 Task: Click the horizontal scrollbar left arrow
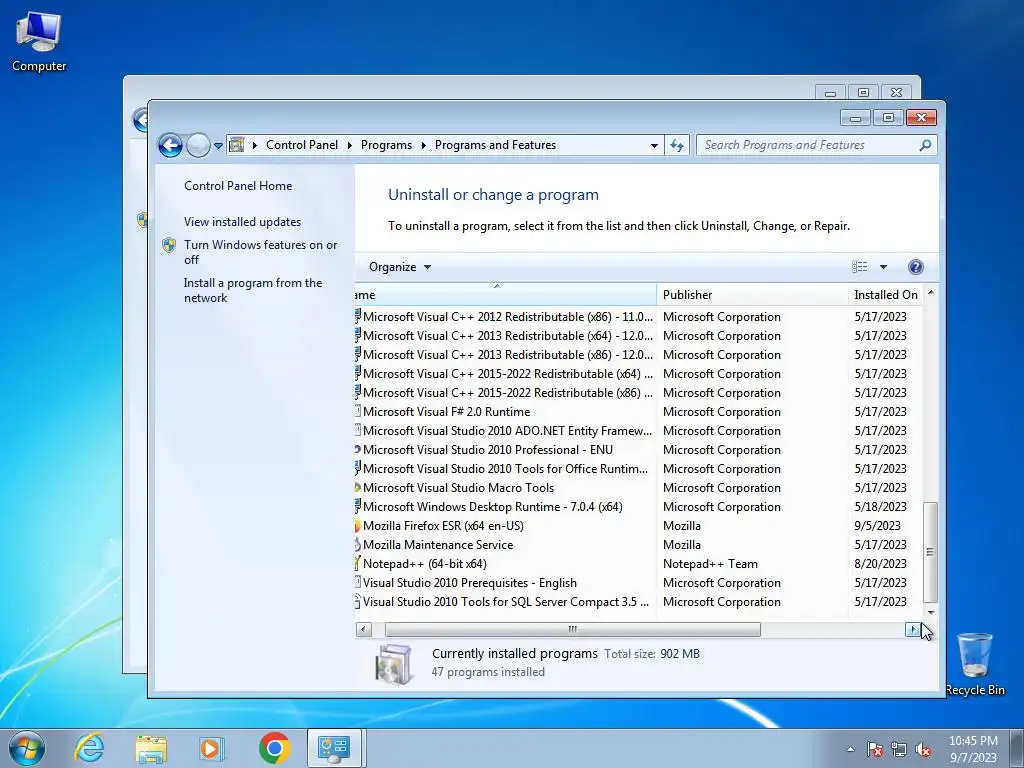click(364, 630)
